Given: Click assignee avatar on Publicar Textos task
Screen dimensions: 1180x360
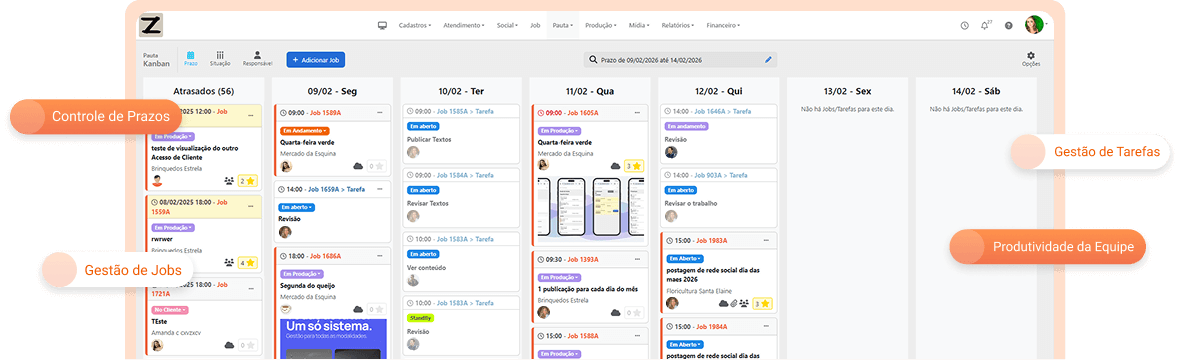Looking at the screenshot, I should pyautogui.click(x=412, y=152).
